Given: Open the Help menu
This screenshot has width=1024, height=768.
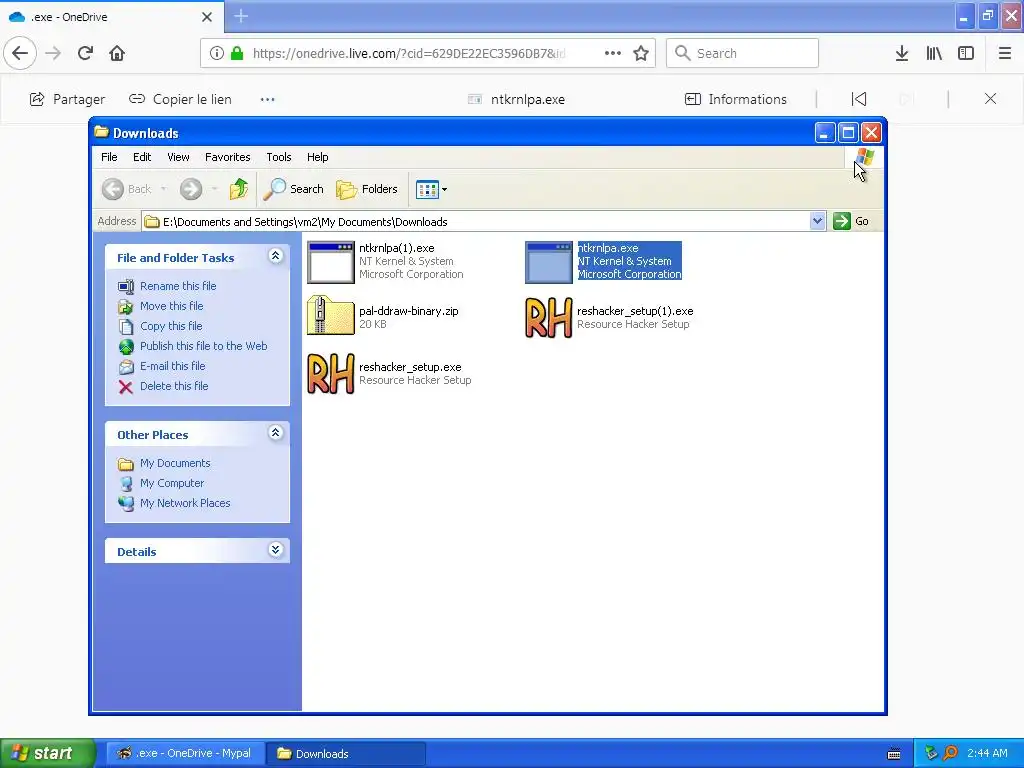Looking at the screenshot, I should (317, 157).
